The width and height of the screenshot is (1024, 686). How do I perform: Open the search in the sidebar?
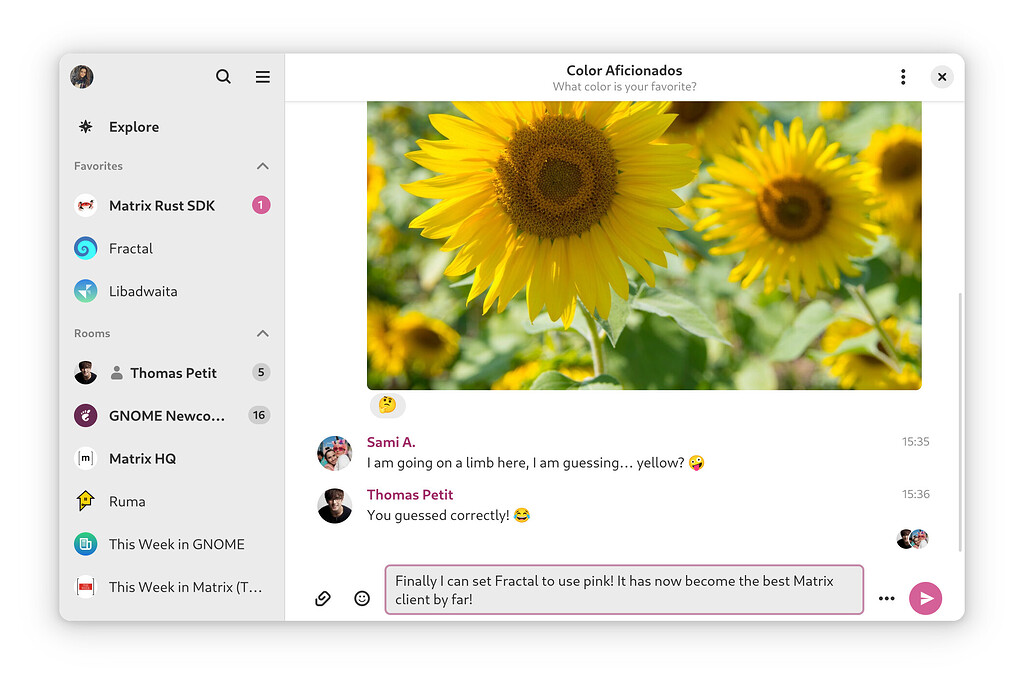pyautogui.click(x=223, y=76)
